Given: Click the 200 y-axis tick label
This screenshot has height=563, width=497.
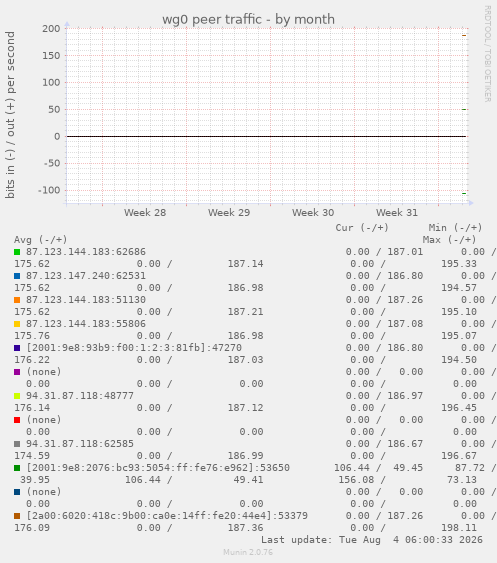Looking at the screenshot, I should [51, 29].
